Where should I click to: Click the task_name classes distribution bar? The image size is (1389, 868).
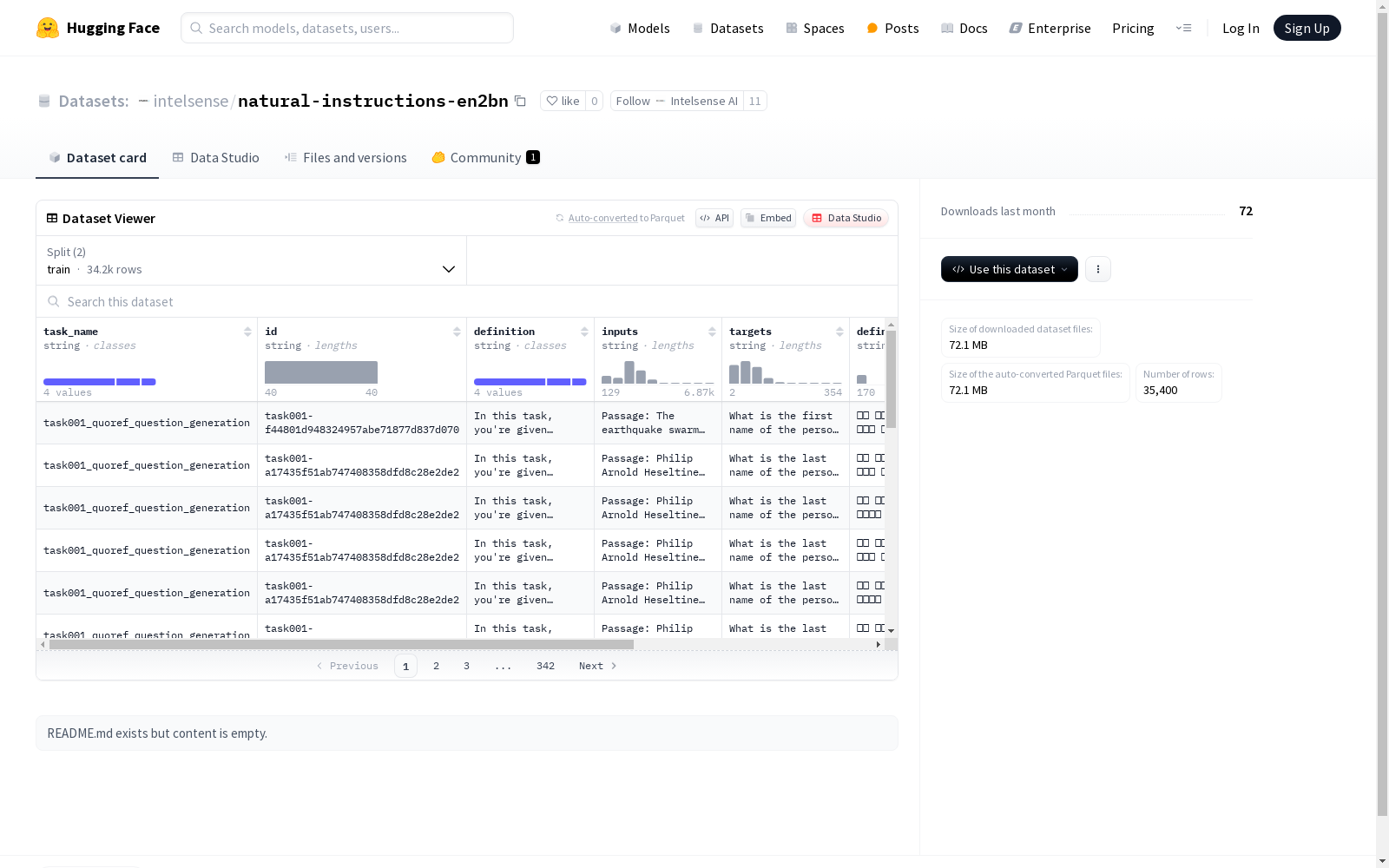click(100, 382)
